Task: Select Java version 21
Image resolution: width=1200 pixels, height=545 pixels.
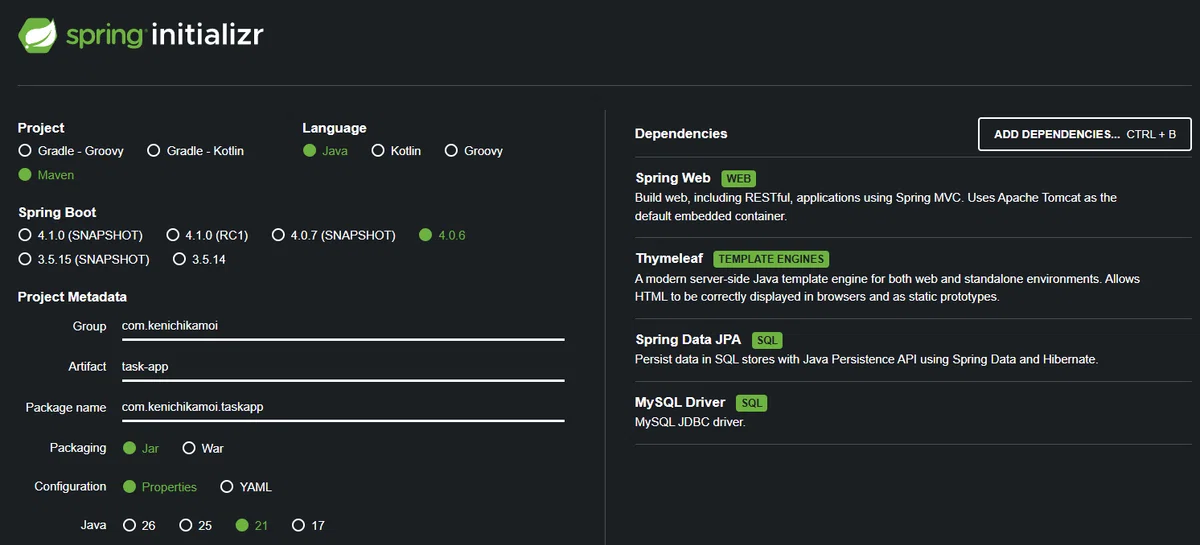Action: pos(251,525)
